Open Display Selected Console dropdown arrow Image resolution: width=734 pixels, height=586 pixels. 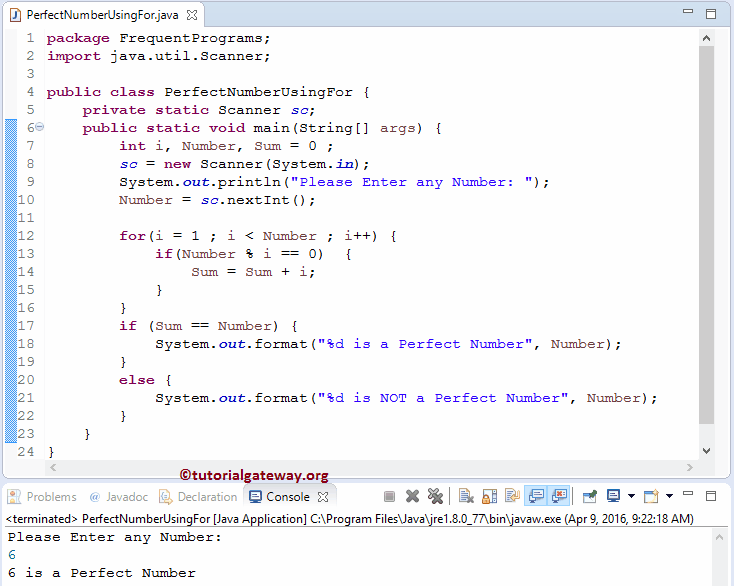point(631,496)
